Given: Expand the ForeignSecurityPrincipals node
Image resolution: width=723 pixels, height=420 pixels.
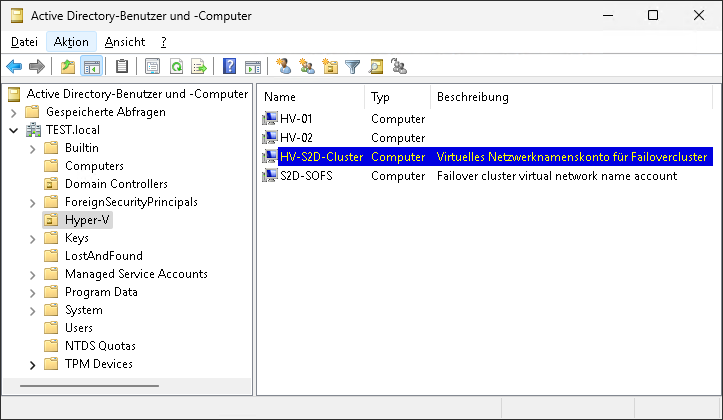Looking at the screenshot, I should 32,202.
